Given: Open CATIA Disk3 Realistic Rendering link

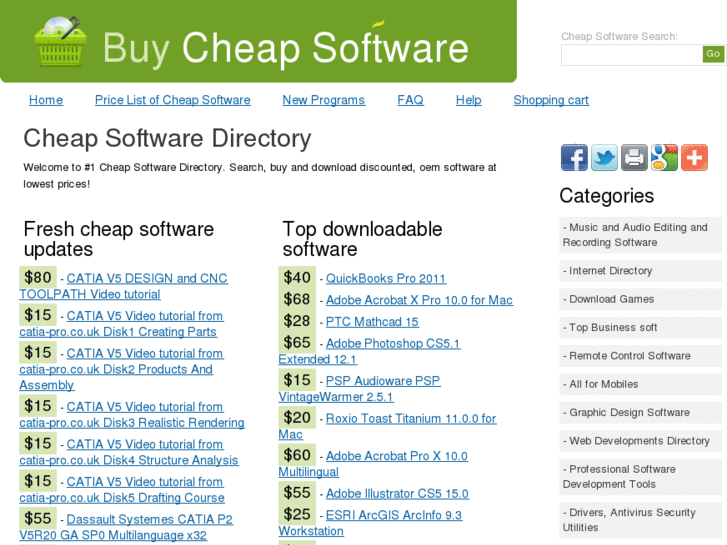Looking at the screenshot, I should [132, 415].
